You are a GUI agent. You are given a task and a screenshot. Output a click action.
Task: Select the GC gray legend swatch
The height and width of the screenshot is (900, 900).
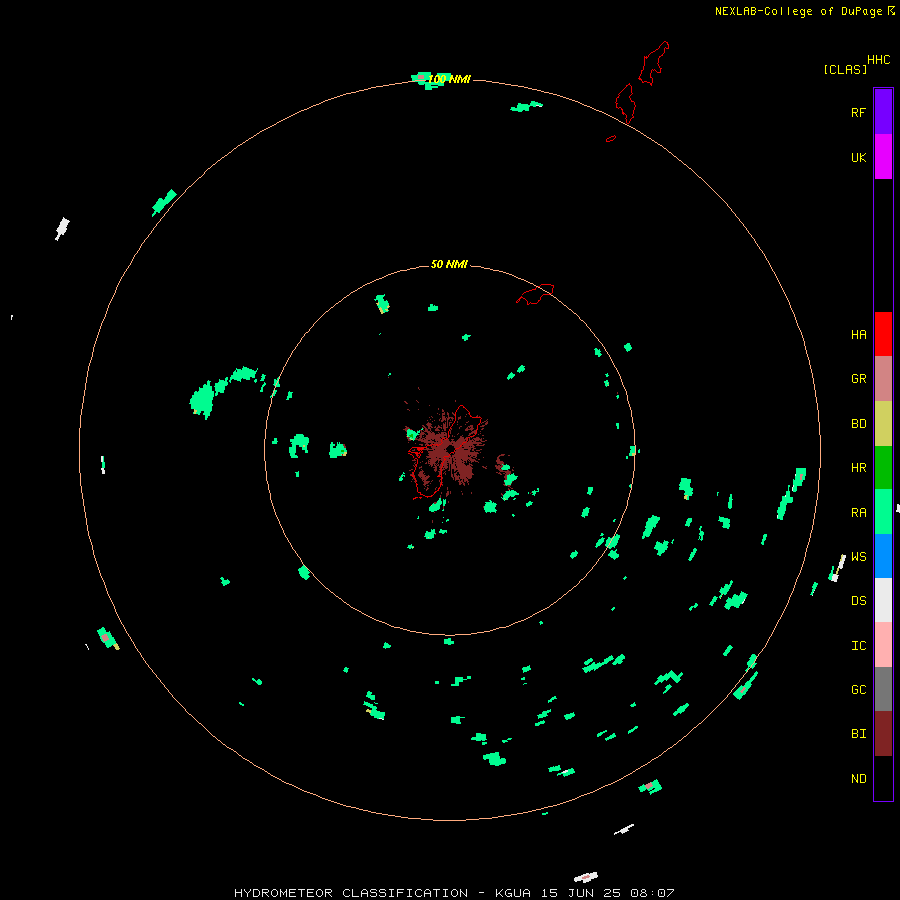883,689
